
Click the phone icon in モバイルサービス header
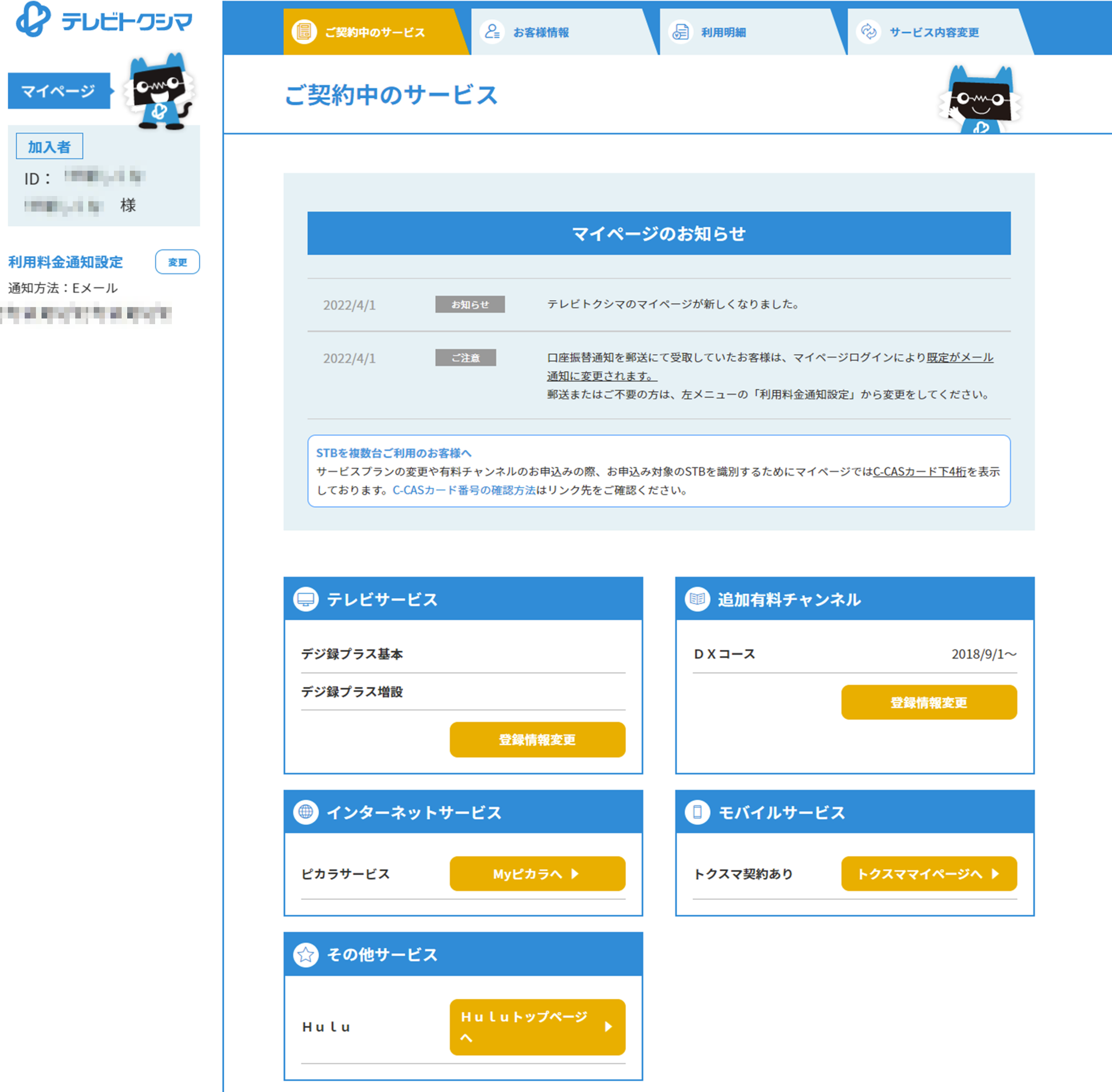(697, 812)
